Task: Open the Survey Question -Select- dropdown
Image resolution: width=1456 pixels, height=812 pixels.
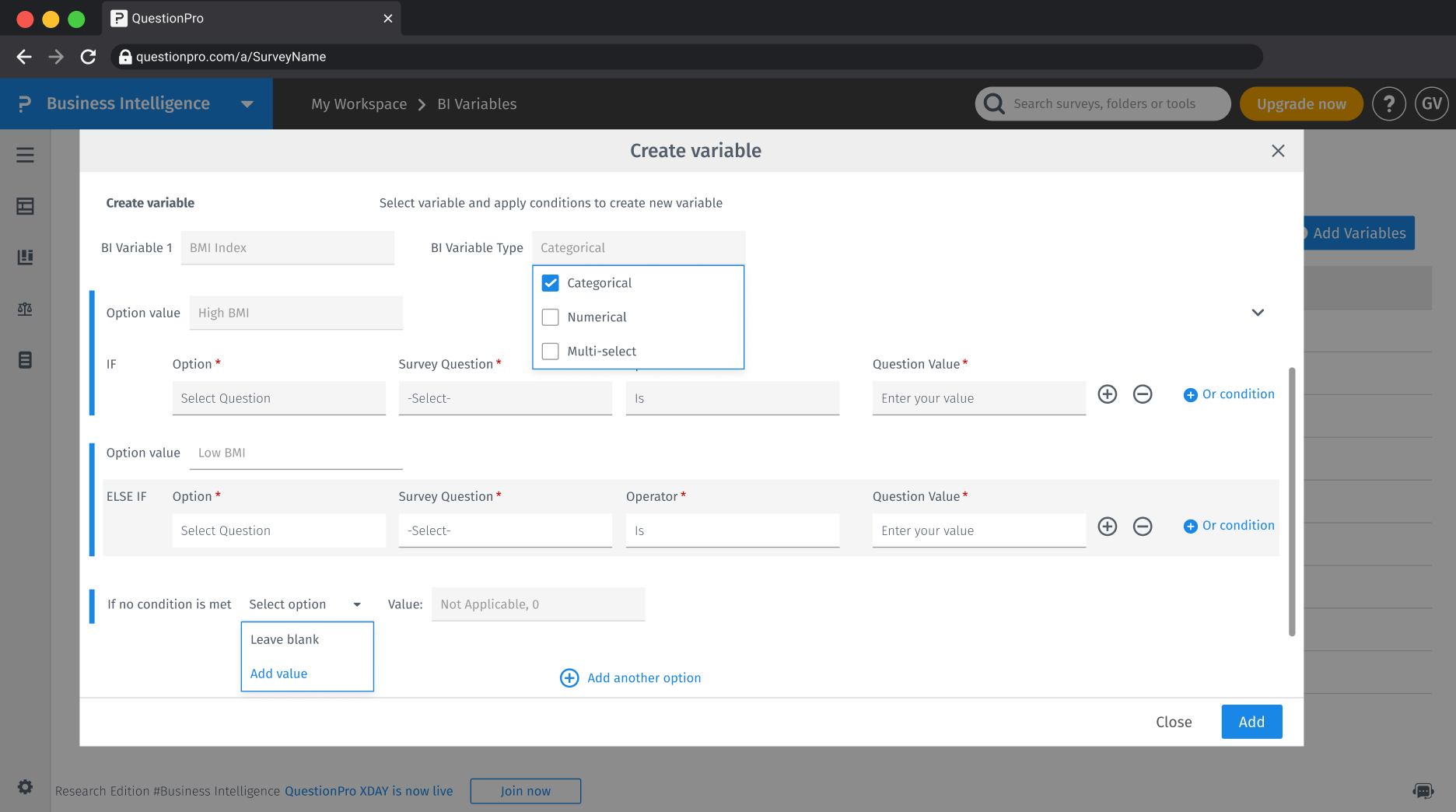Action: tap(505, 397)
